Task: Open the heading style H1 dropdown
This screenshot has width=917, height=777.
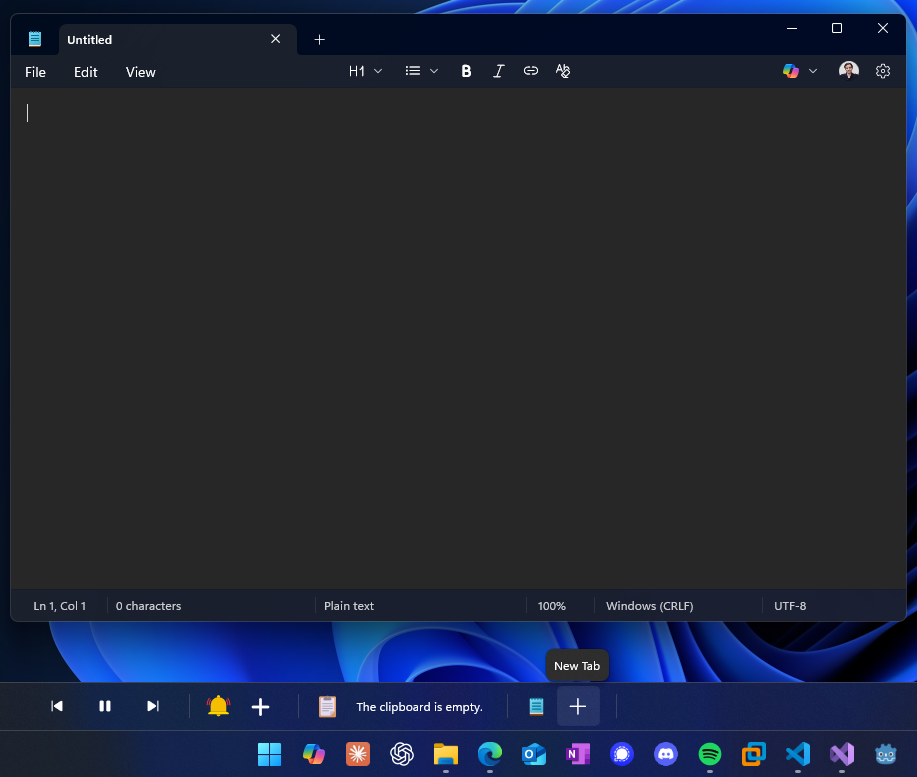Action: 365,71
